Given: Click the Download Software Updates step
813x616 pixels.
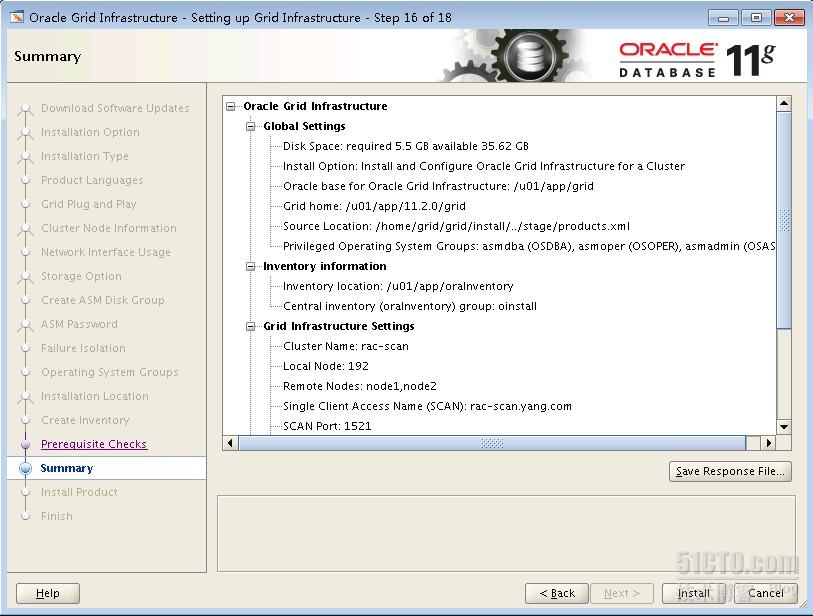Looking at the screenshot, I should tap(115, 108).
